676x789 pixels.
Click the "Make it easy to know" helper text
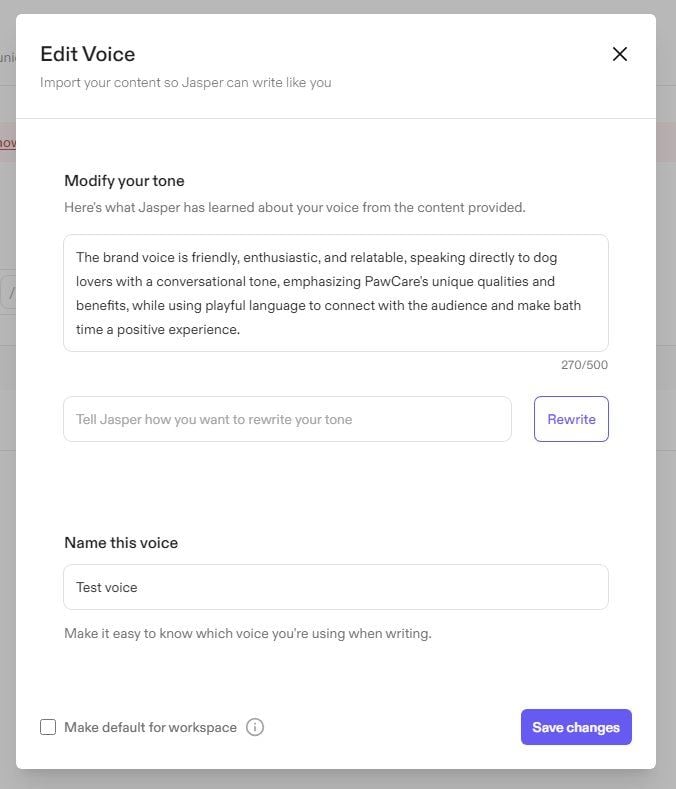coord(248,634)
